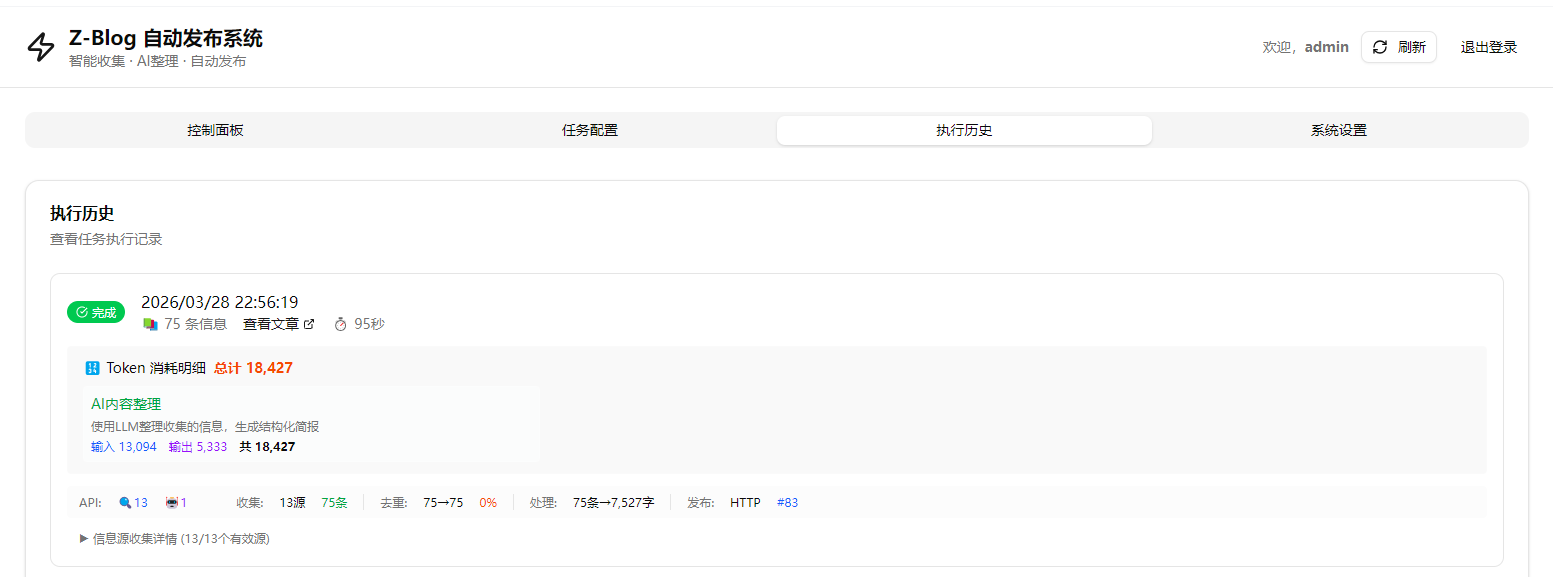Click the Z-Blog lightning bolt logo

(x=41, y=47)
